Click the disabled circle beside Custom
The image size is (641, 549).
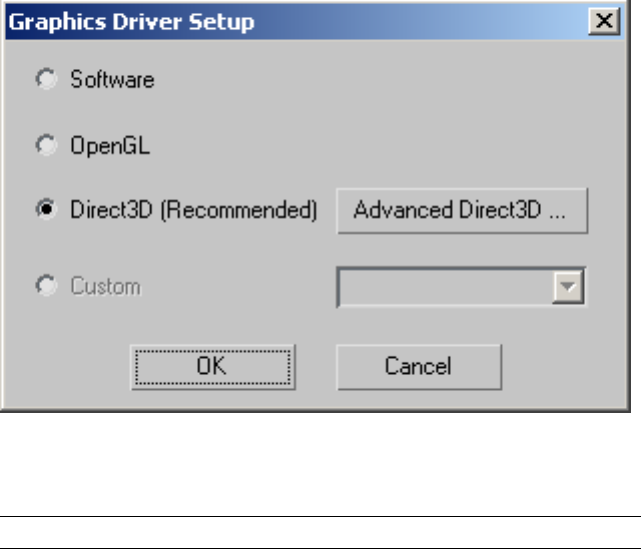46,287
